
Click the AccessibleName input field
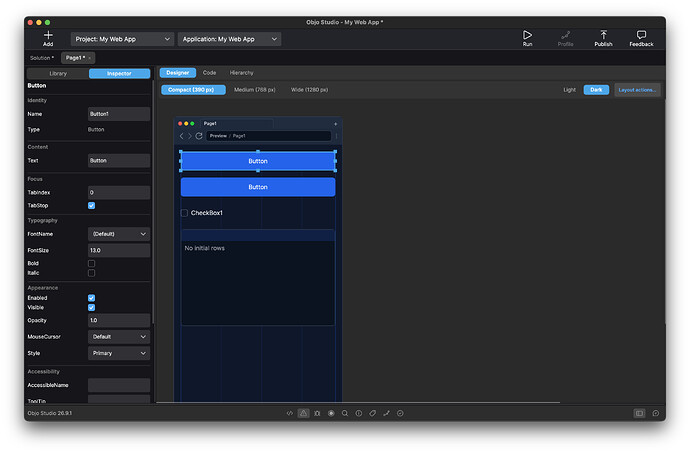pyautogui.click(x=119, y=385)
